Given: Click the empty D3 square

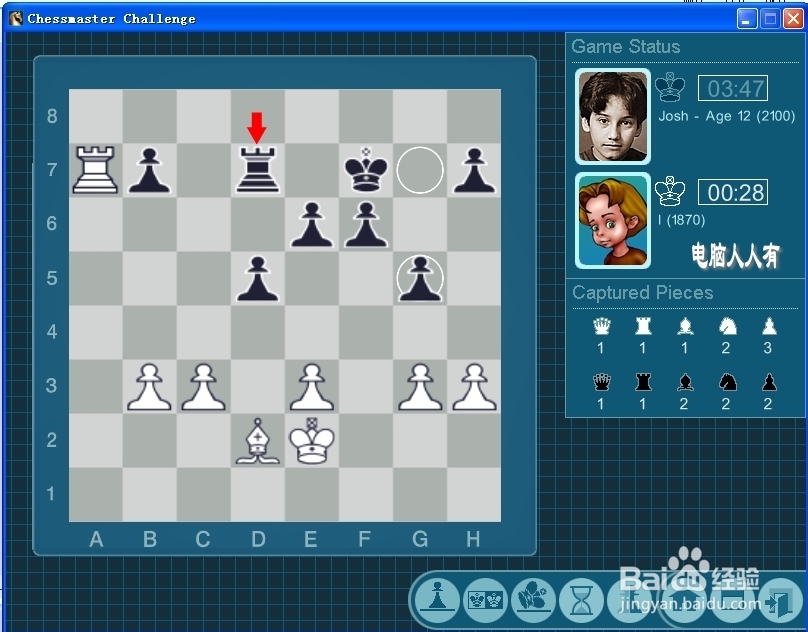Looking at the screenshot, I should pos(258,387).
